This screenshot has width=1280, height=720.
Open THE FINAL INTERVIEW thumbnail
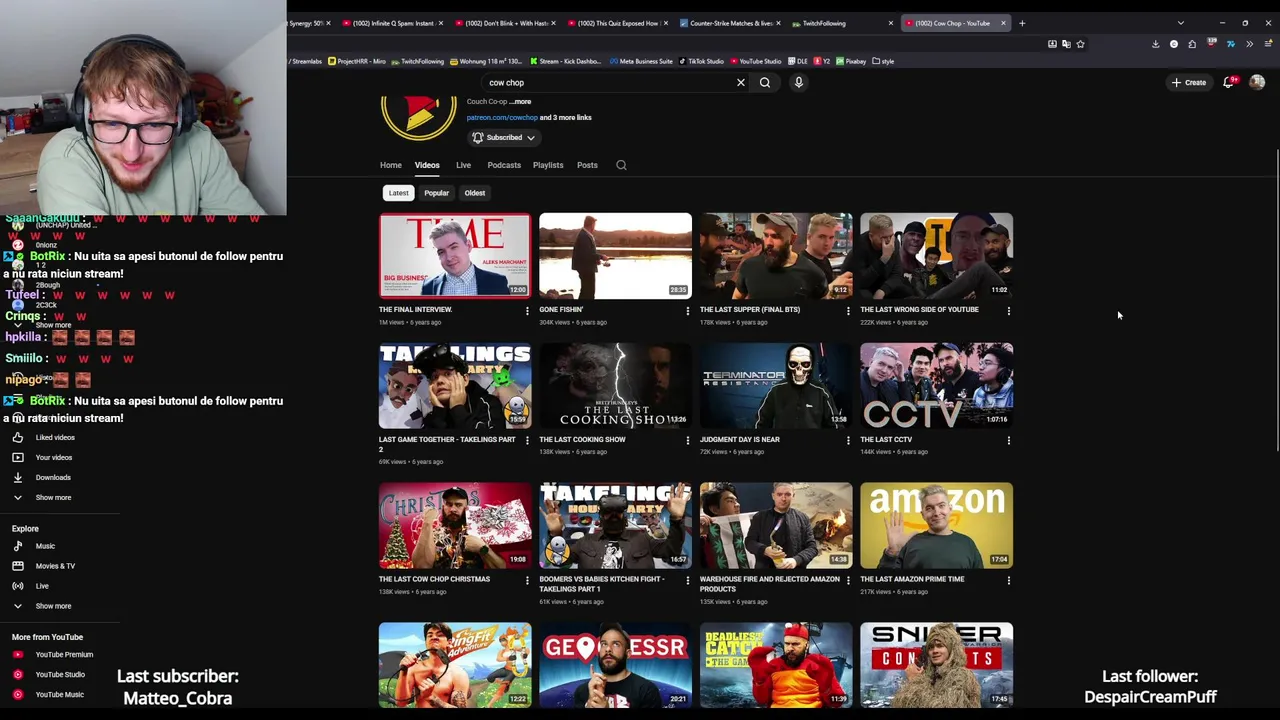[x=455, y=256]
